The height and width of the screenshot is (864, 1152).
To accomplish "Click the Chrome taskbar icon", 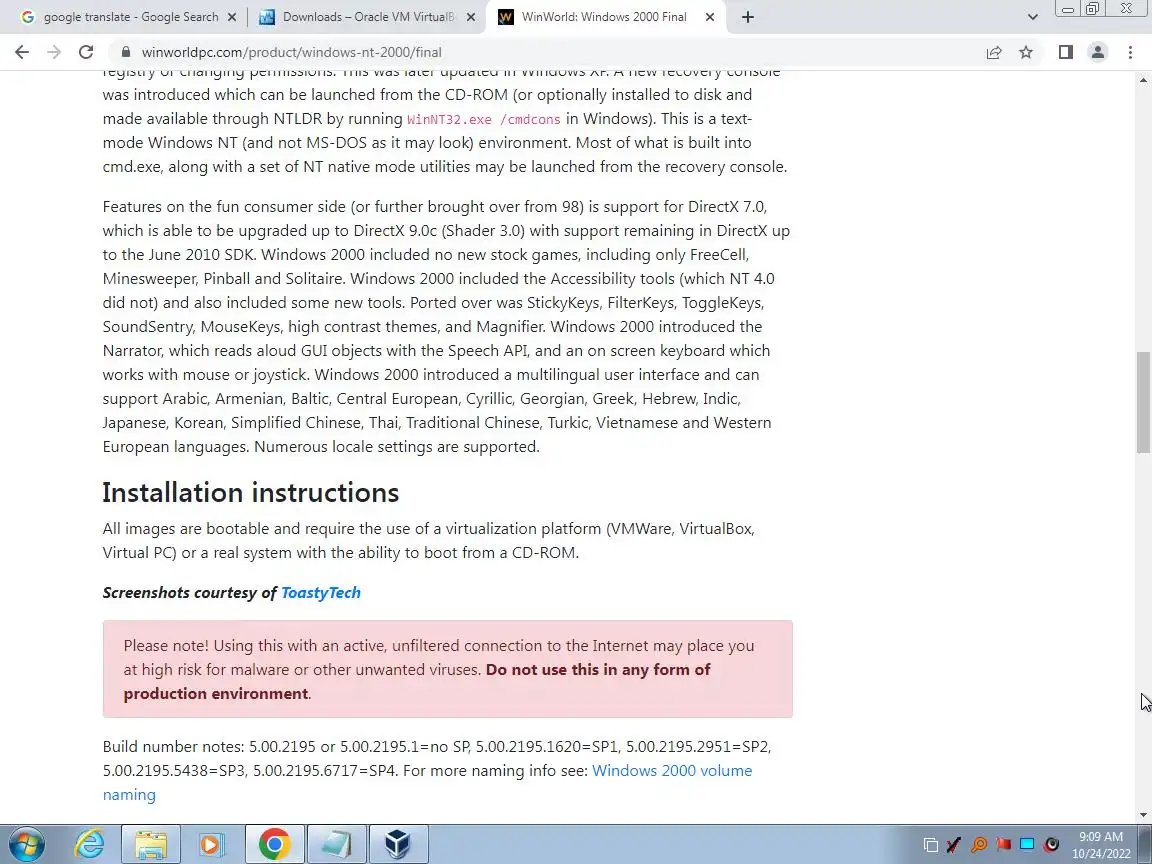I will [274, 844].
